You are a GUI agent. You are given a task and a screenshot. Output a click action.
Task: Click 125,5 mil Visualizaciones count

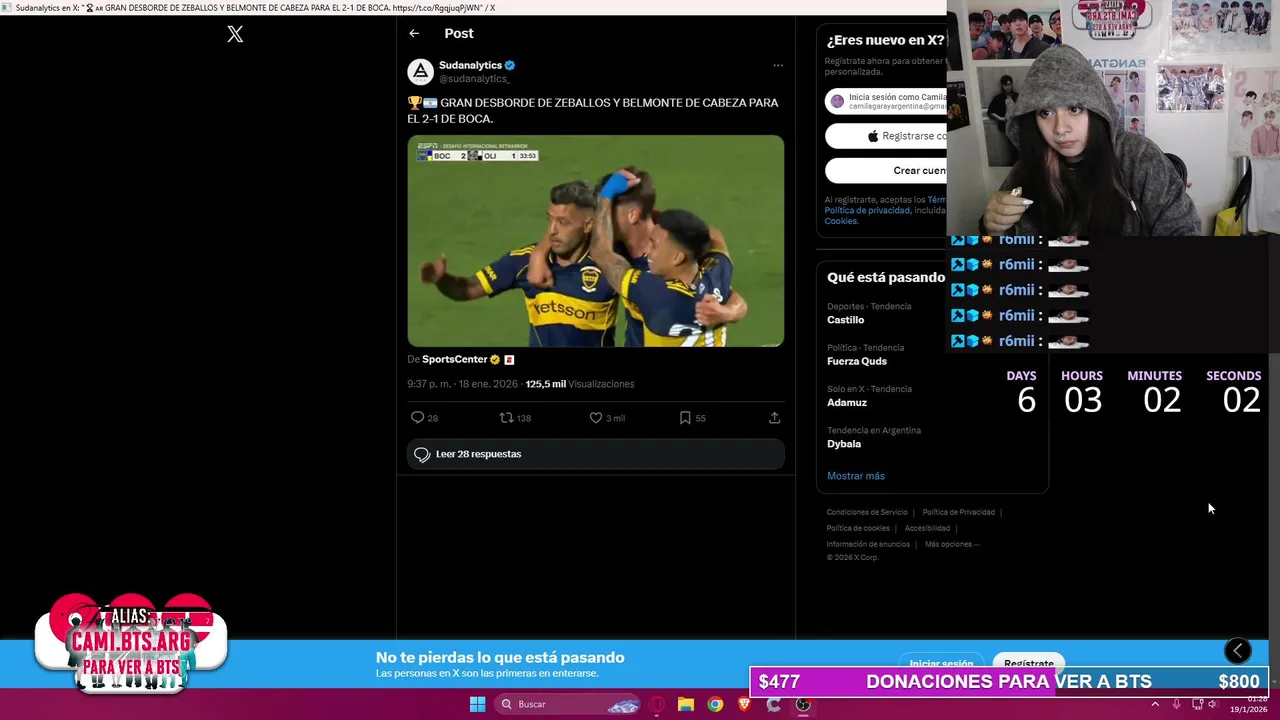[580, 384]
